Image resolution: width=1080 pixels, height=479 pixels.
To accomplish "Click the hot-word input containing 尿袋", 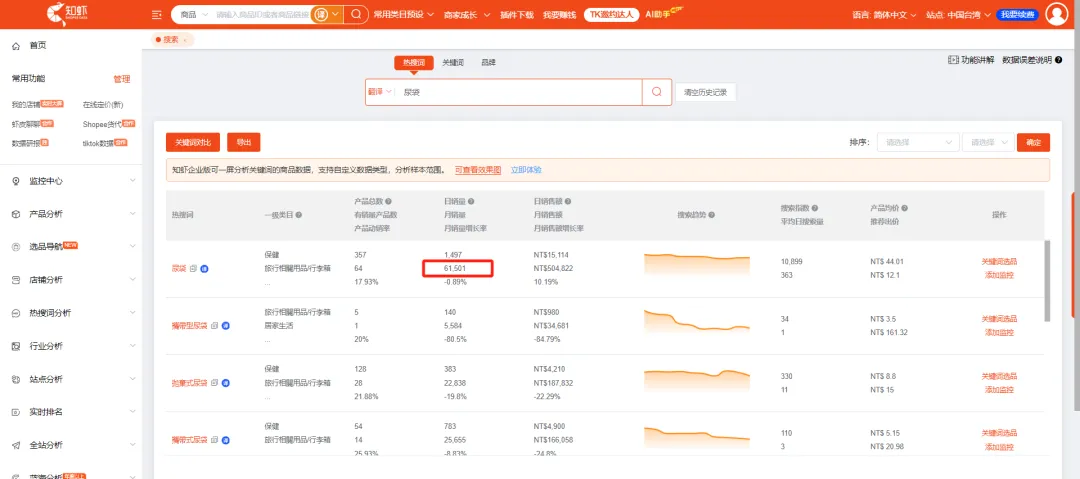I will (x=519, y=92).
